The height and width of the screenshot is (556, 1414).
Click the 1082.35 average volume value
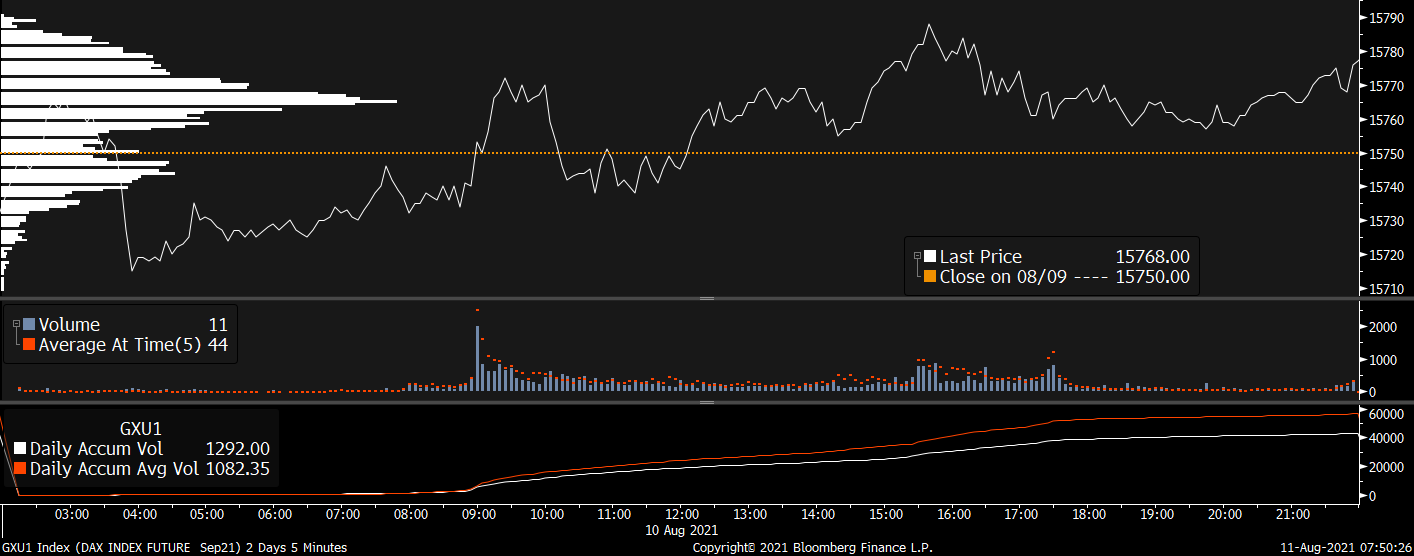pyautogui.click(x=237, y=468)
